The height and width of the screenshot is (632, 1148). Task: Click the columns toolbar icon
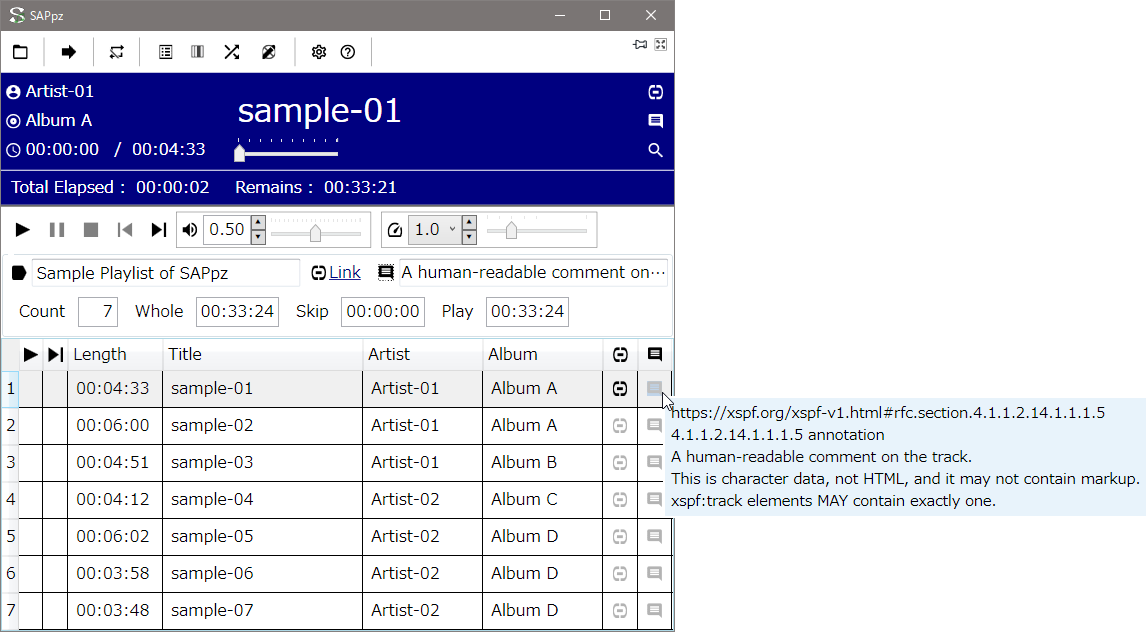point(198,52)
